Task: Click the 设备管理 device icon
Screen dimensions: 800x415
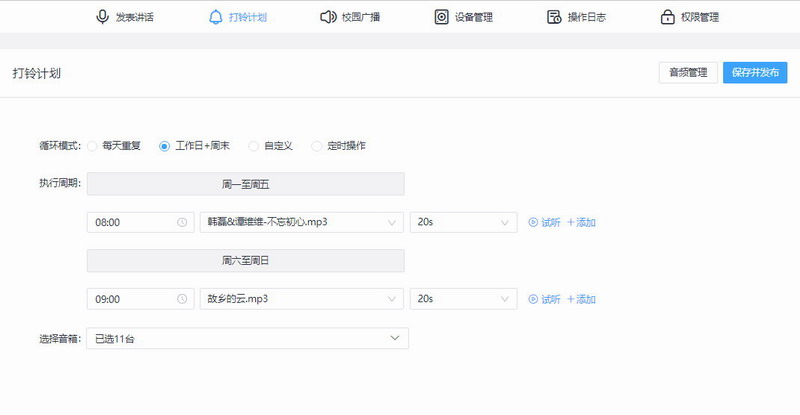Action: [441, 17]
